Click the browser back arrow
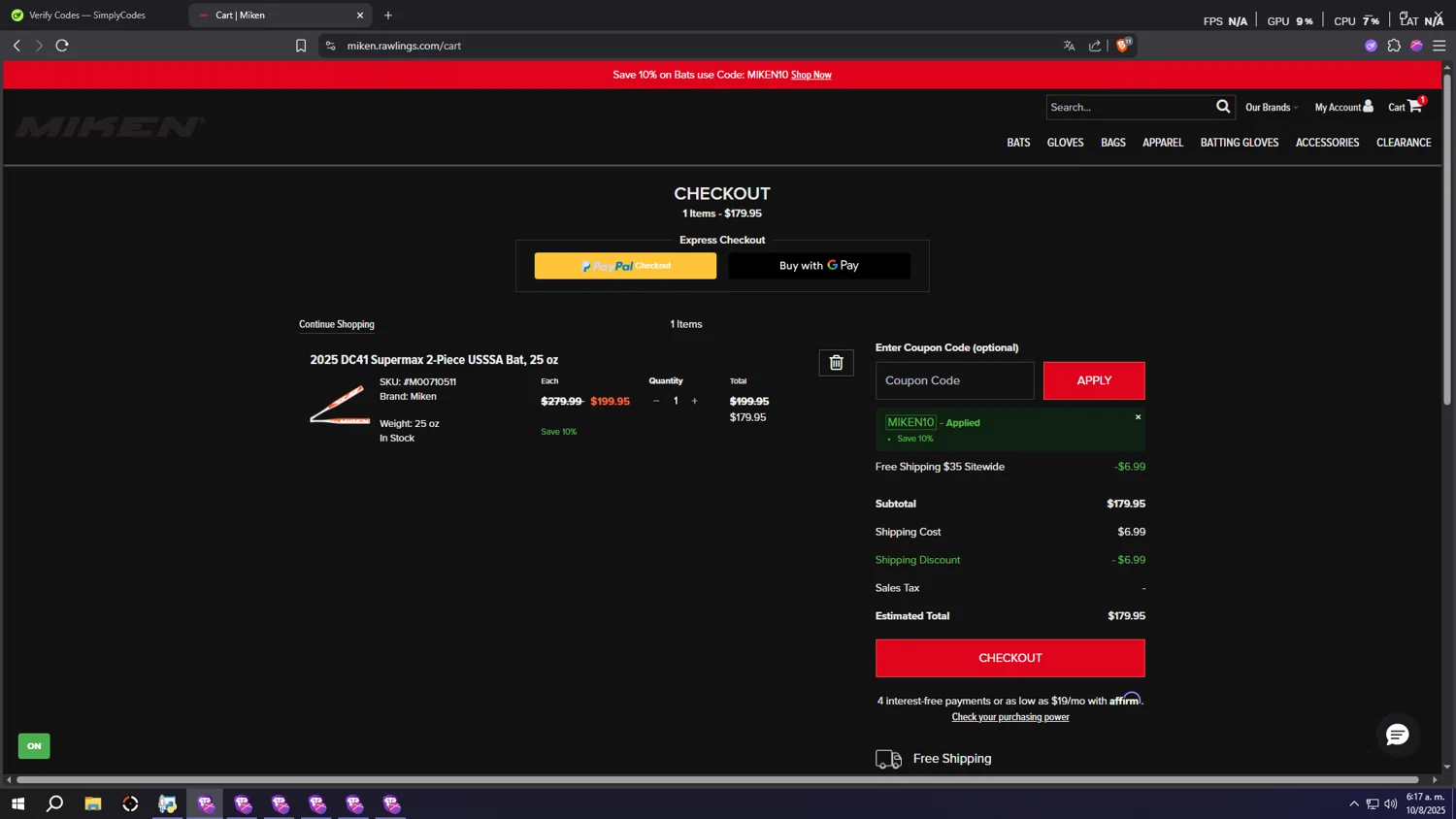Image resolution: width=1456 pixels, height=819 pixels. point(17,46)
